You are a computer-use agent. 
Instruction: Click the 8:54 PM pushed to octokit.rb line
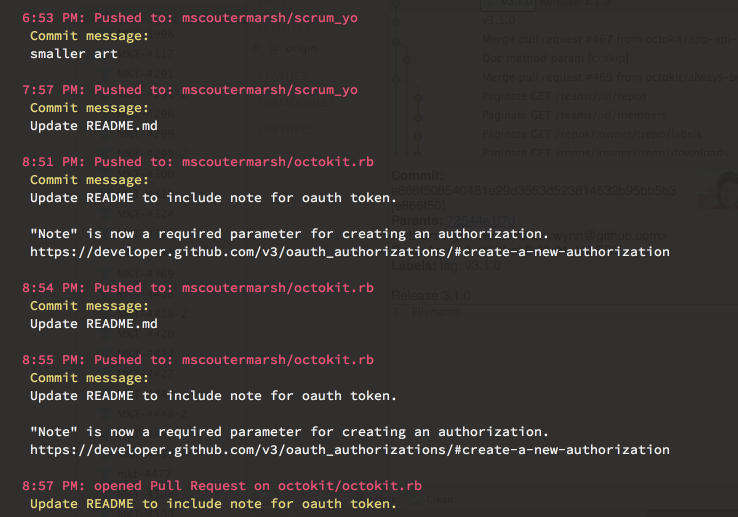click(198, 288)
